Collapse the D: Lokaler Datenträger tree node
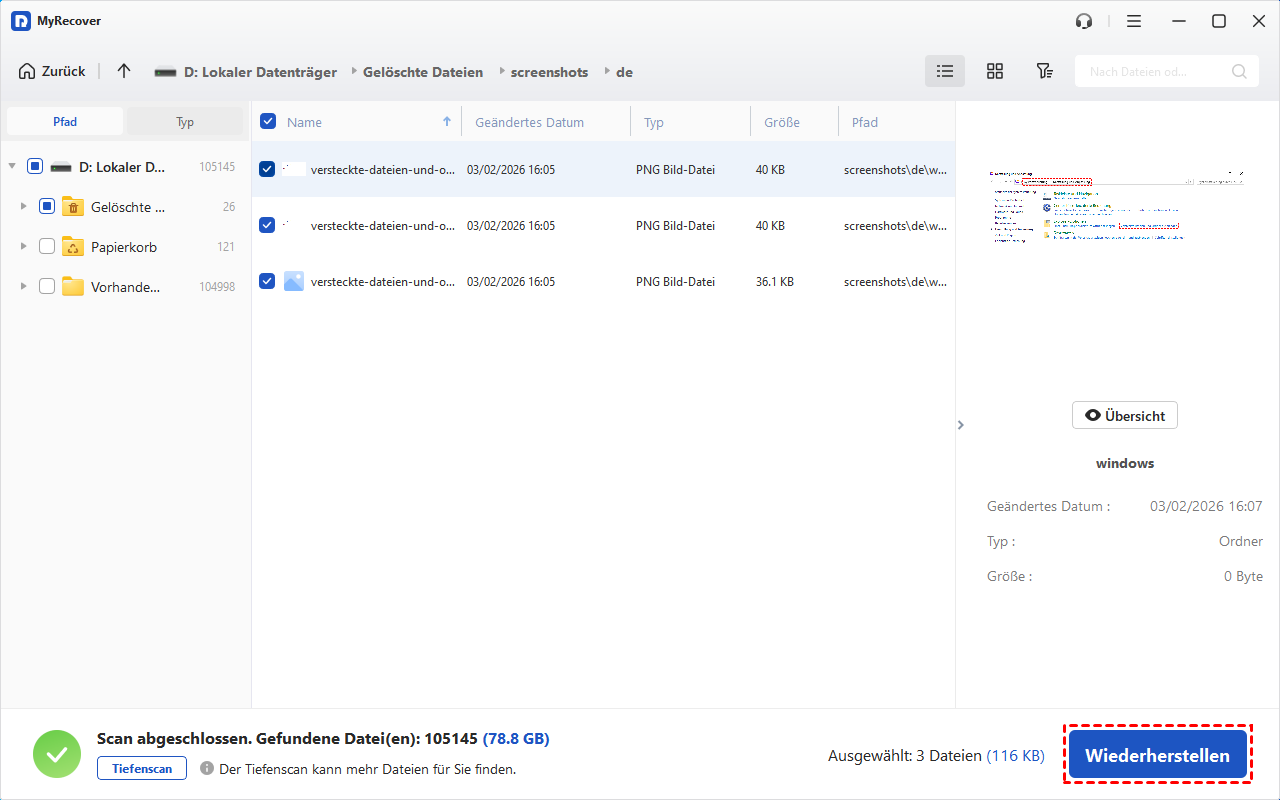 [12, 167]
